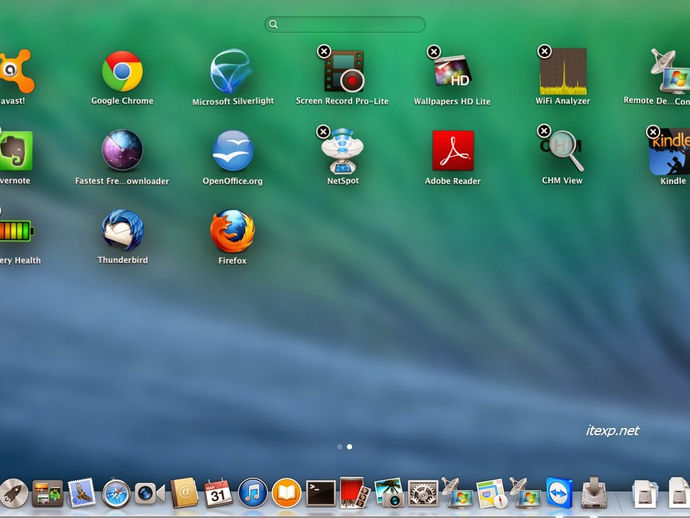Launch the NetSpot app

click(x=342, y=151)
